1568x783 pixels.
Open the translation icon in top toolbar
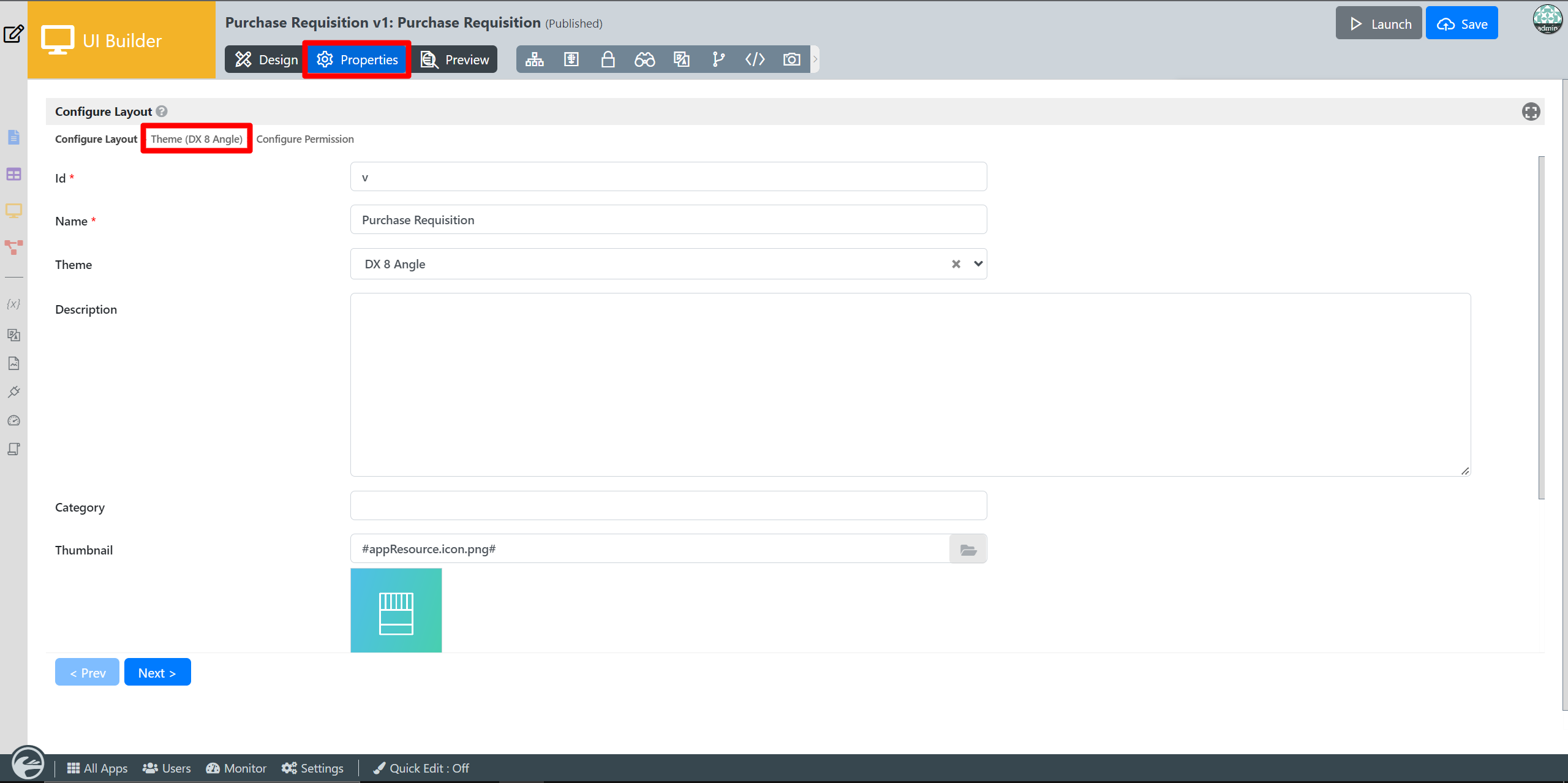681,59
